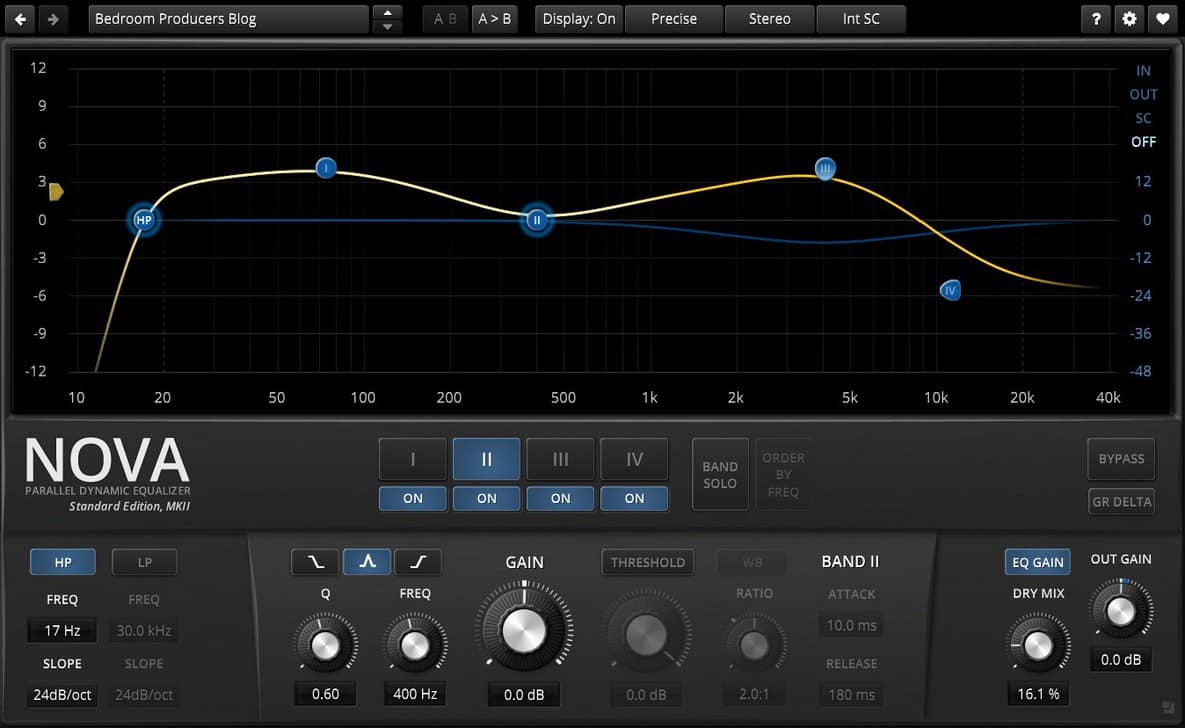
Task: Open the HP slope 24dB/oct selector
Action: coord(63,694)
